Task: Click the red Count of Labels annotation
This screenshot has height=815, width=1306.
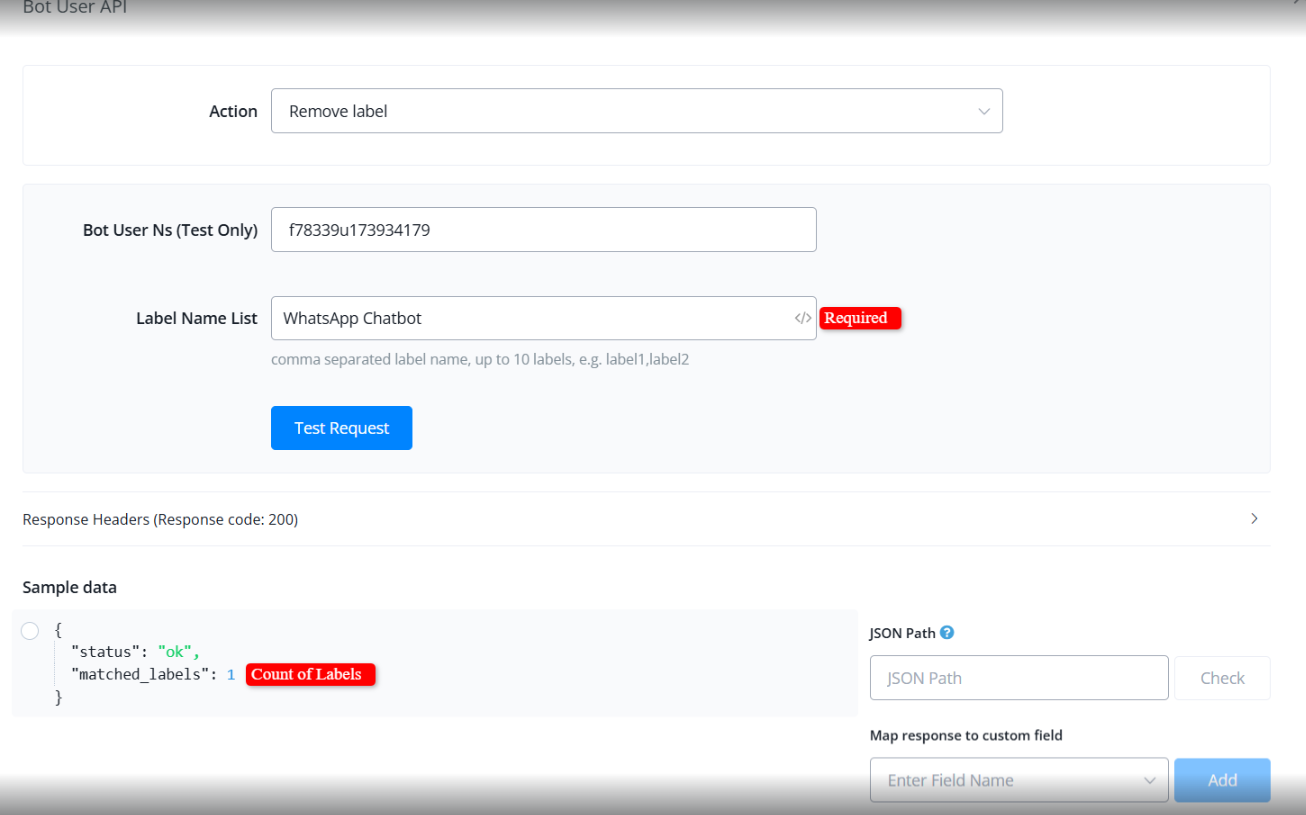Action: coord(310,674)
